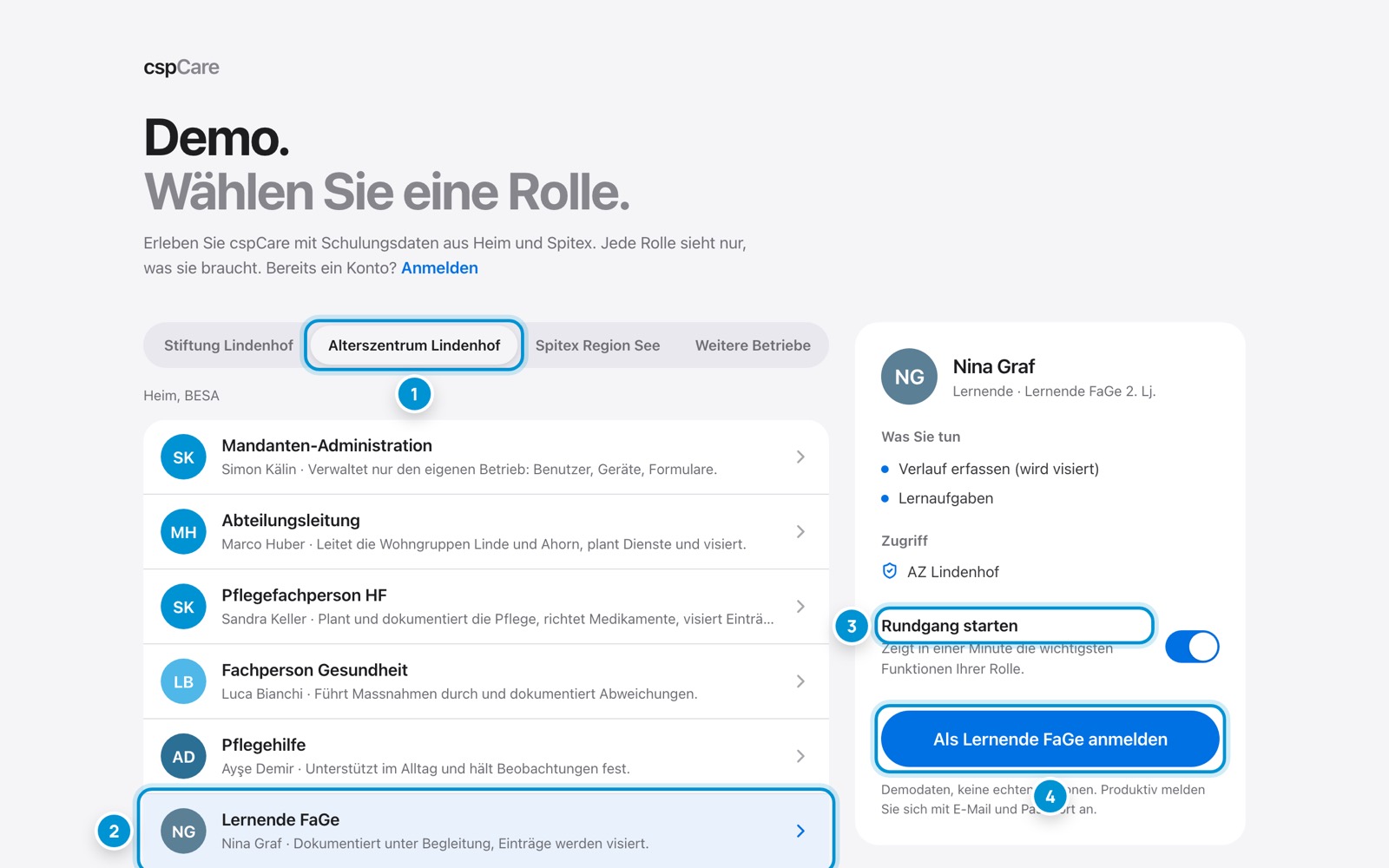Click Als Lernende FaGe anmelden button
This screenshot has width=1389, height=868.
click(x=1050, y=739)
